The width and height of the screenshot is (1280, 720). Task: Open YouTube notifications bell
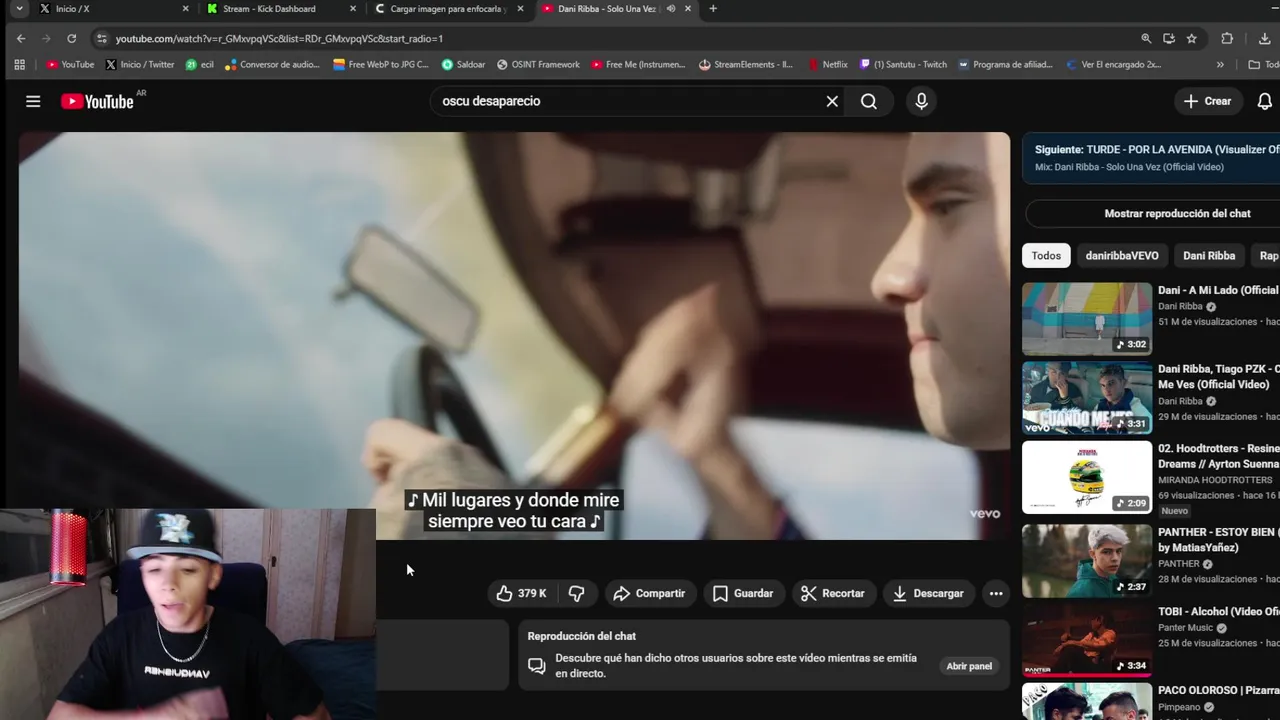coord(1265,101)
